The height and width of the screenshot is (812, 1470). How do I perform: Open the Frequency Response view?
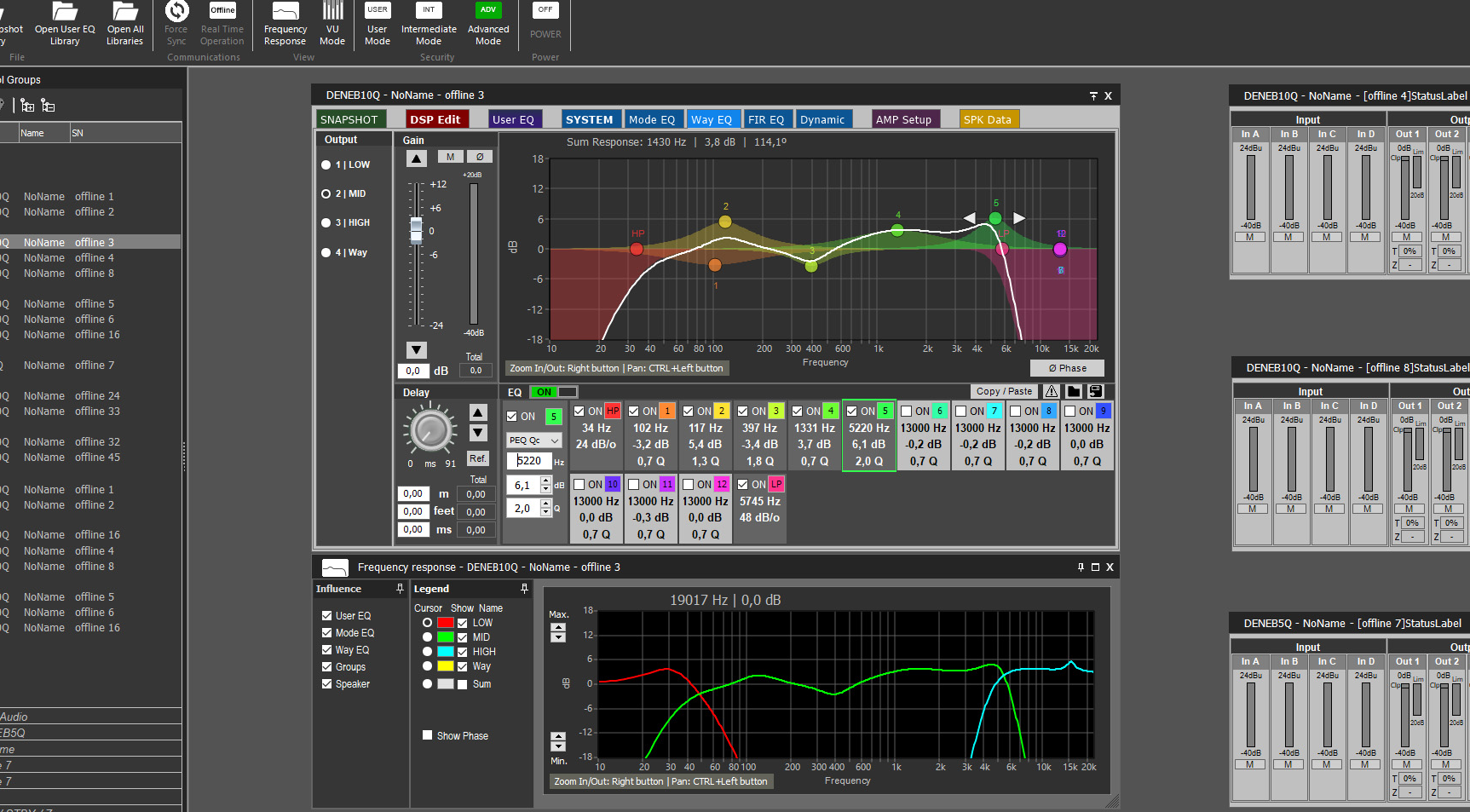[285, 23]
